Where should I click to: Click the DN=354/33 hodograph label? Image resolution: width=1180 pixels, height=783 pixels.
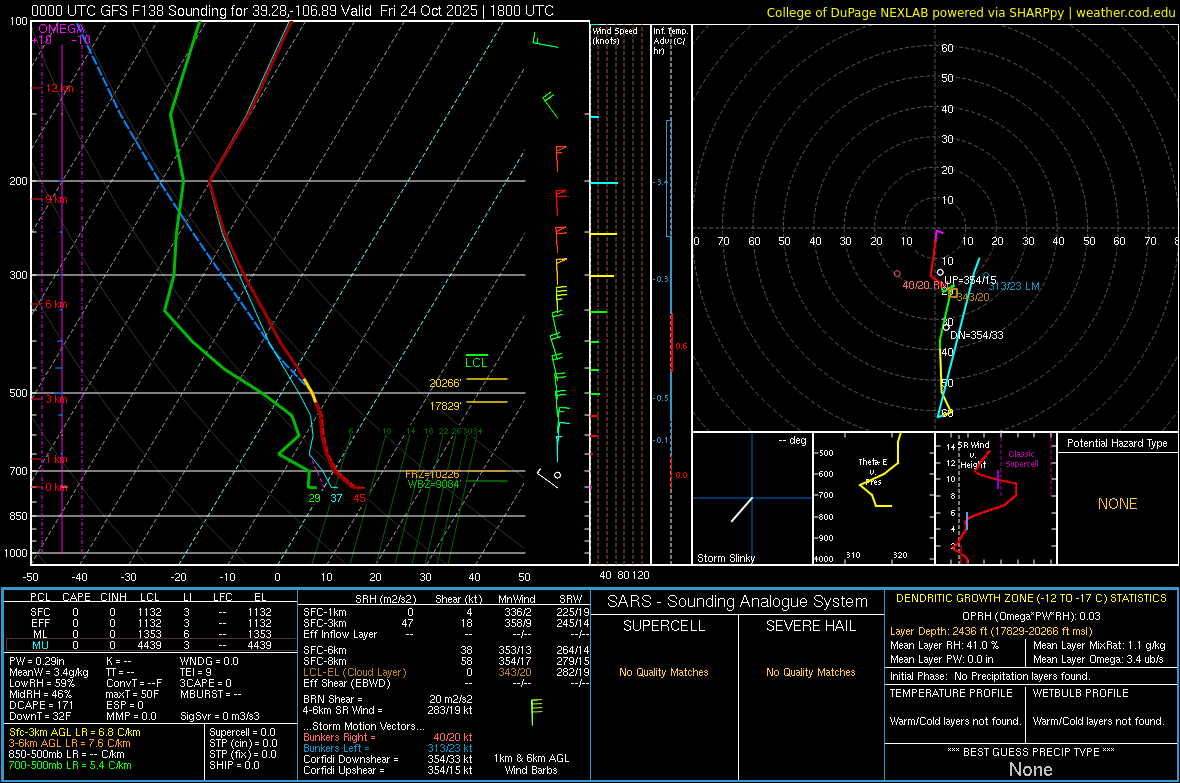(x=977, y=335)
